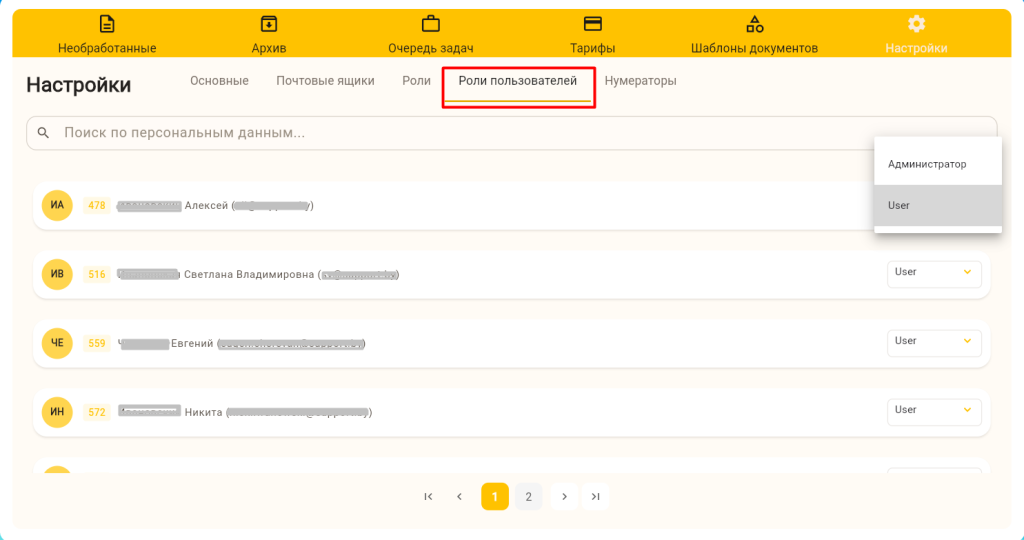Click the search magnifier icon
The image size is (1024, 540).
pos(43,133)
